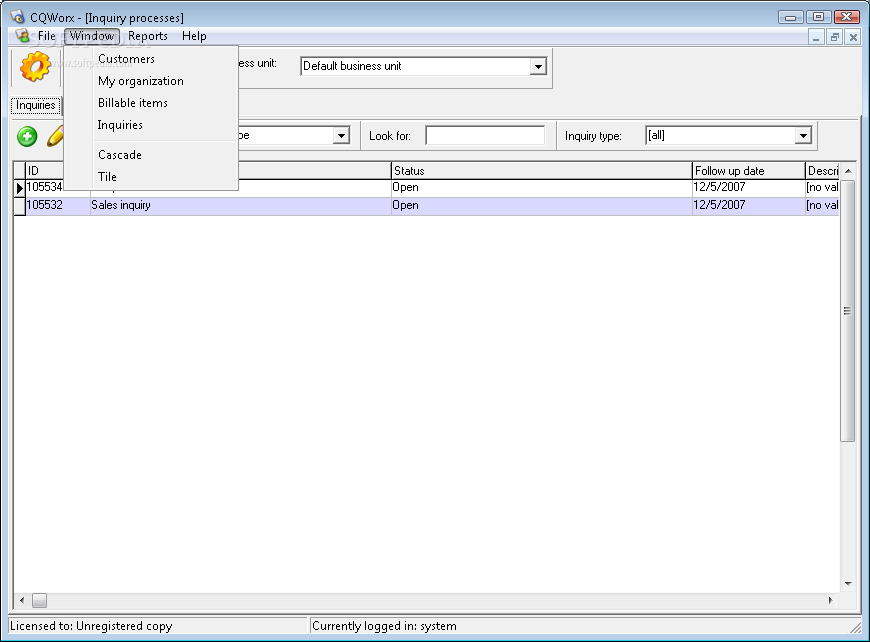Sort by Follow up date header
The image size is (870, 642).
[x=748, y=170]
